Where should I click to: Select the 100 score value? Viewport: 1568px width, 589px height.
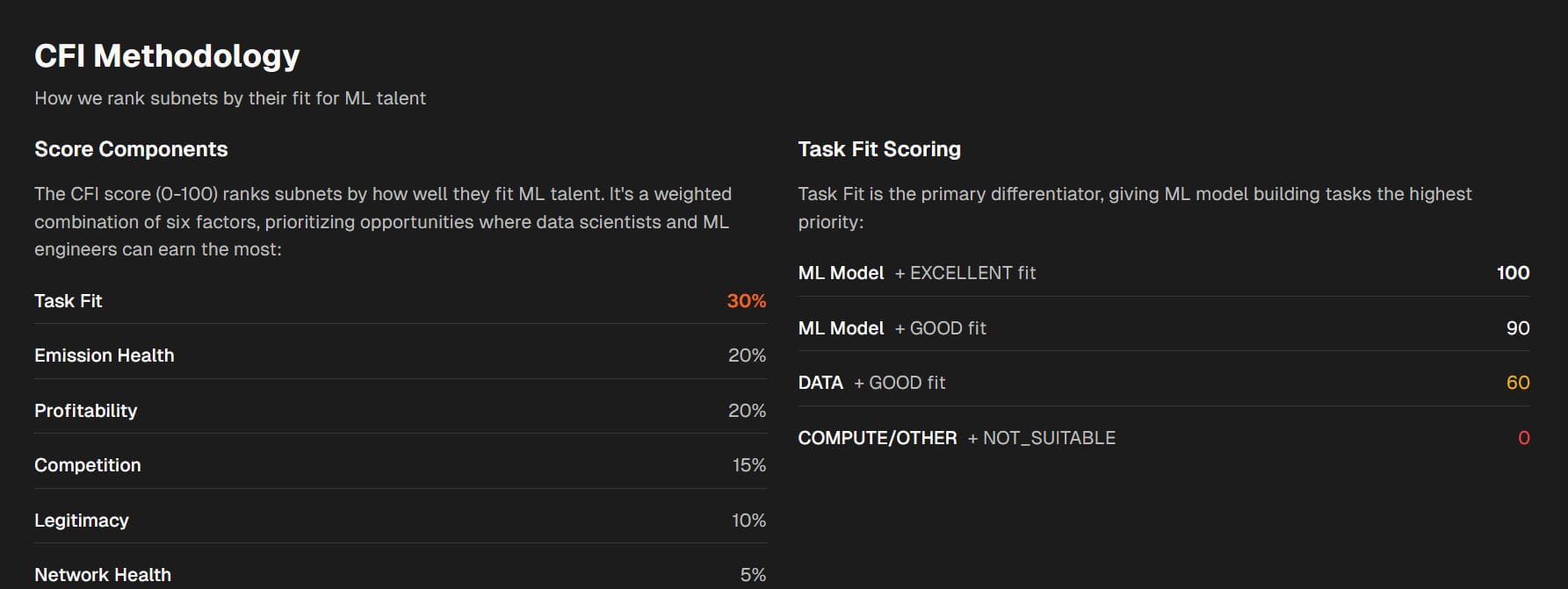point(1513,273)
